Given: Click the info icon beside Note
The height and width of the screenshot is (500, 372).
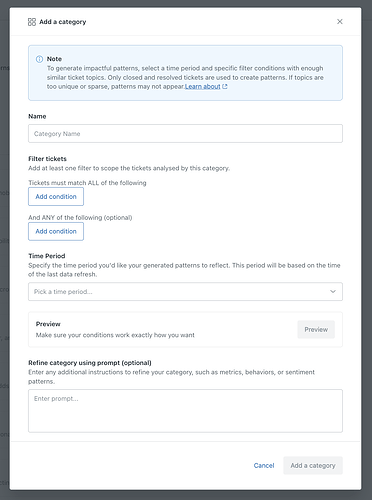Looking at the screenshot, I should click(39, 59).
